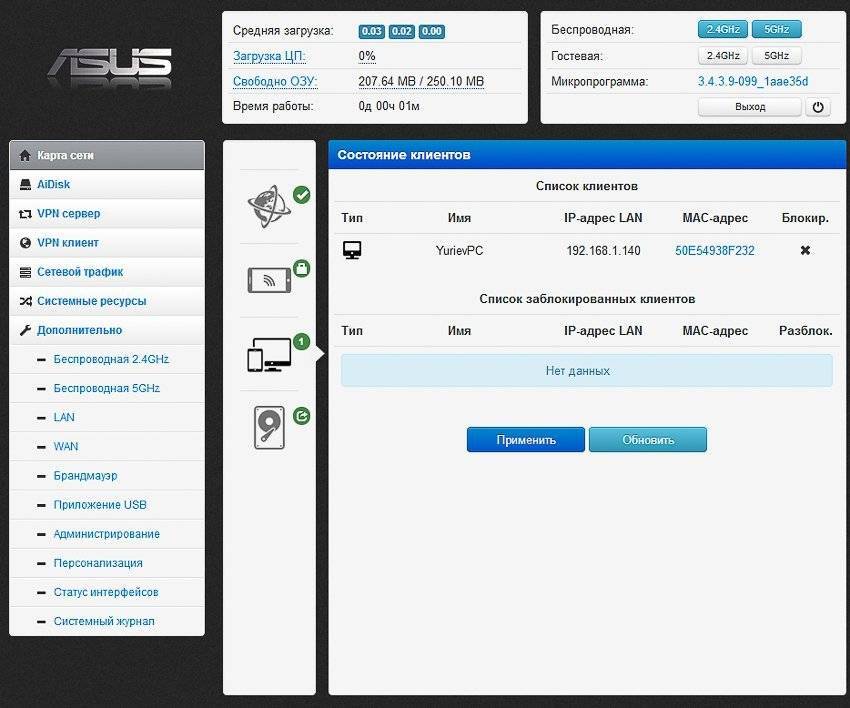Toggle the guest 5GHz network
This screenshot has height=708, width=850.
776,55
